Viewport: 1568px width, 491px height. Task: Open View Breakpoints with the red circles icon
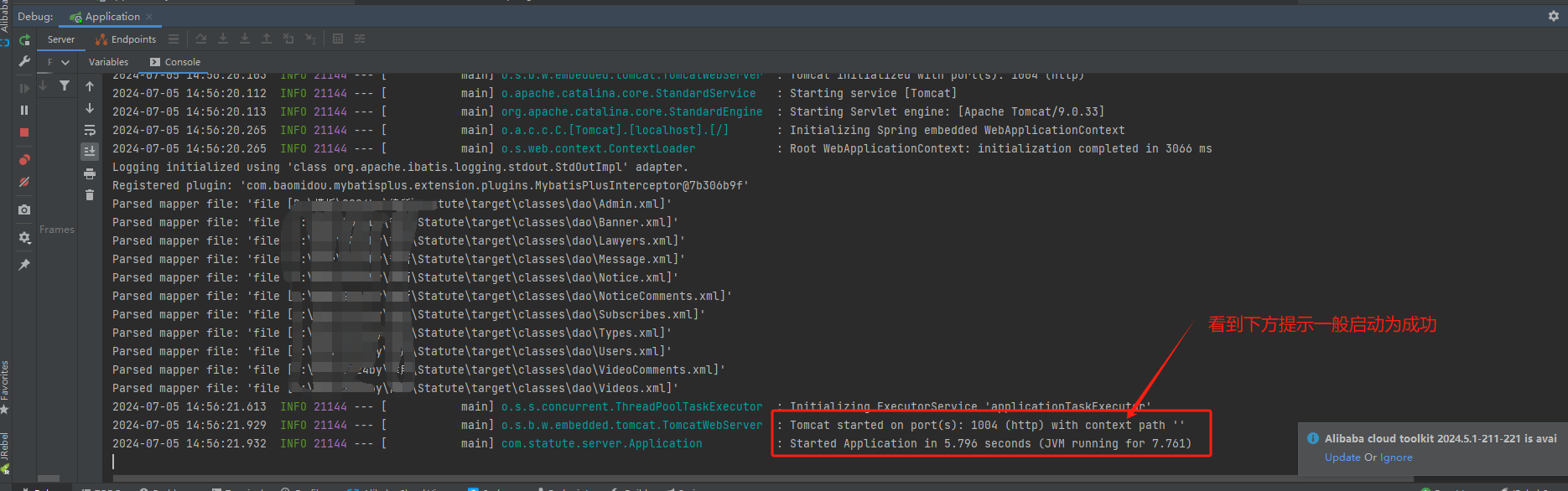click(x=24, y=160)
